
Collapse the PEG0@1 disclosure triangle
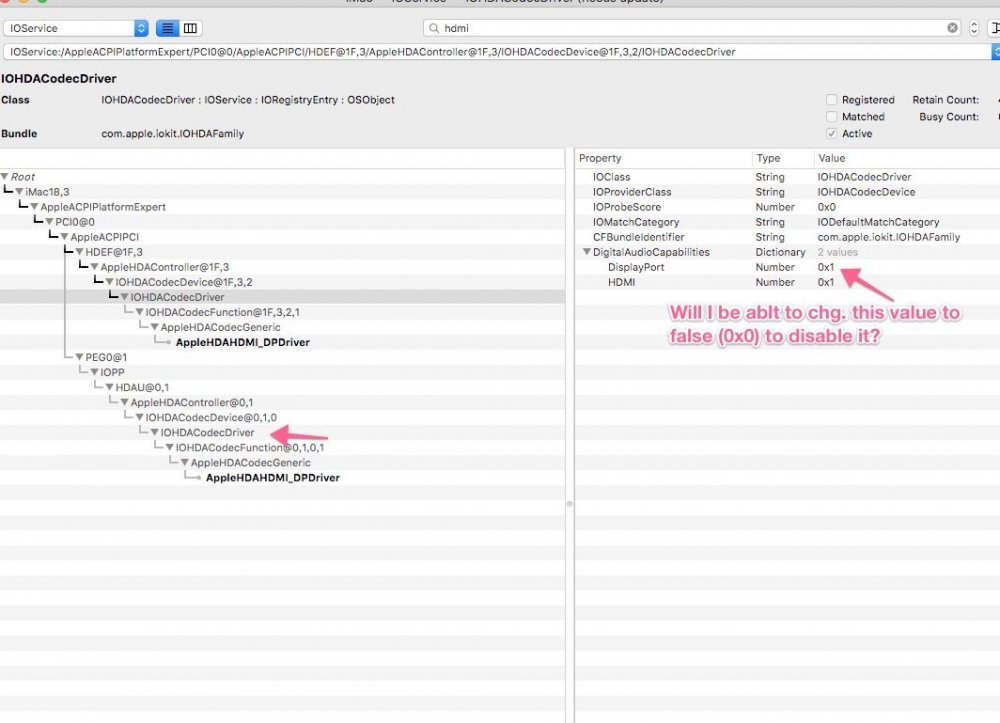[80, 357]
